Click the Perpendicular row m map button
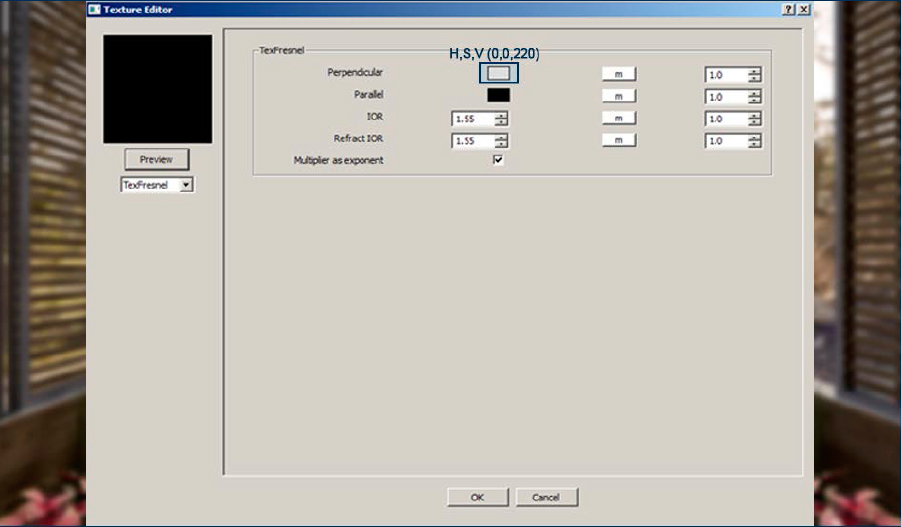Image resolution: width=901 pixels, height=527 pixels. click(619, 74)
